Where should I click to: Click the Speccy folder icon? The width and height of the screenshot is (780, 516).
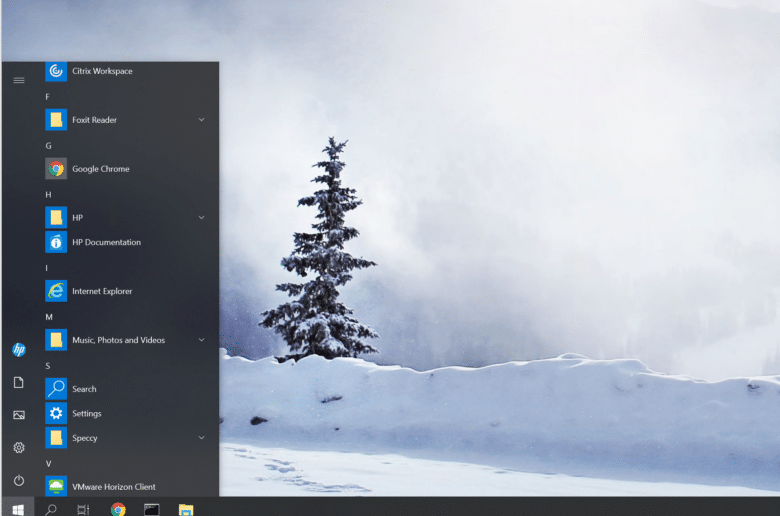(56, 438)
